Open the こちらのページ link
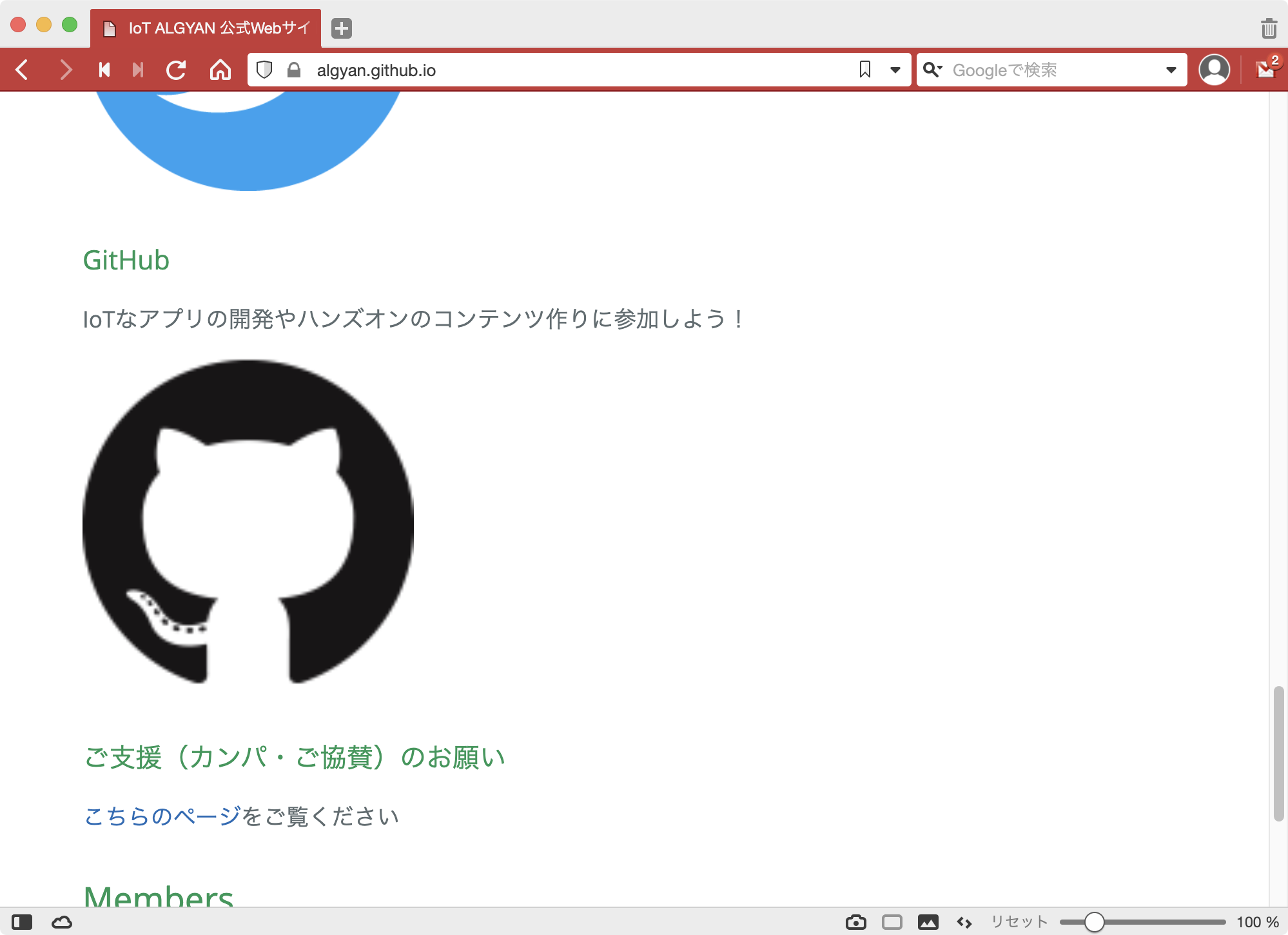 (x=162, y=816)
